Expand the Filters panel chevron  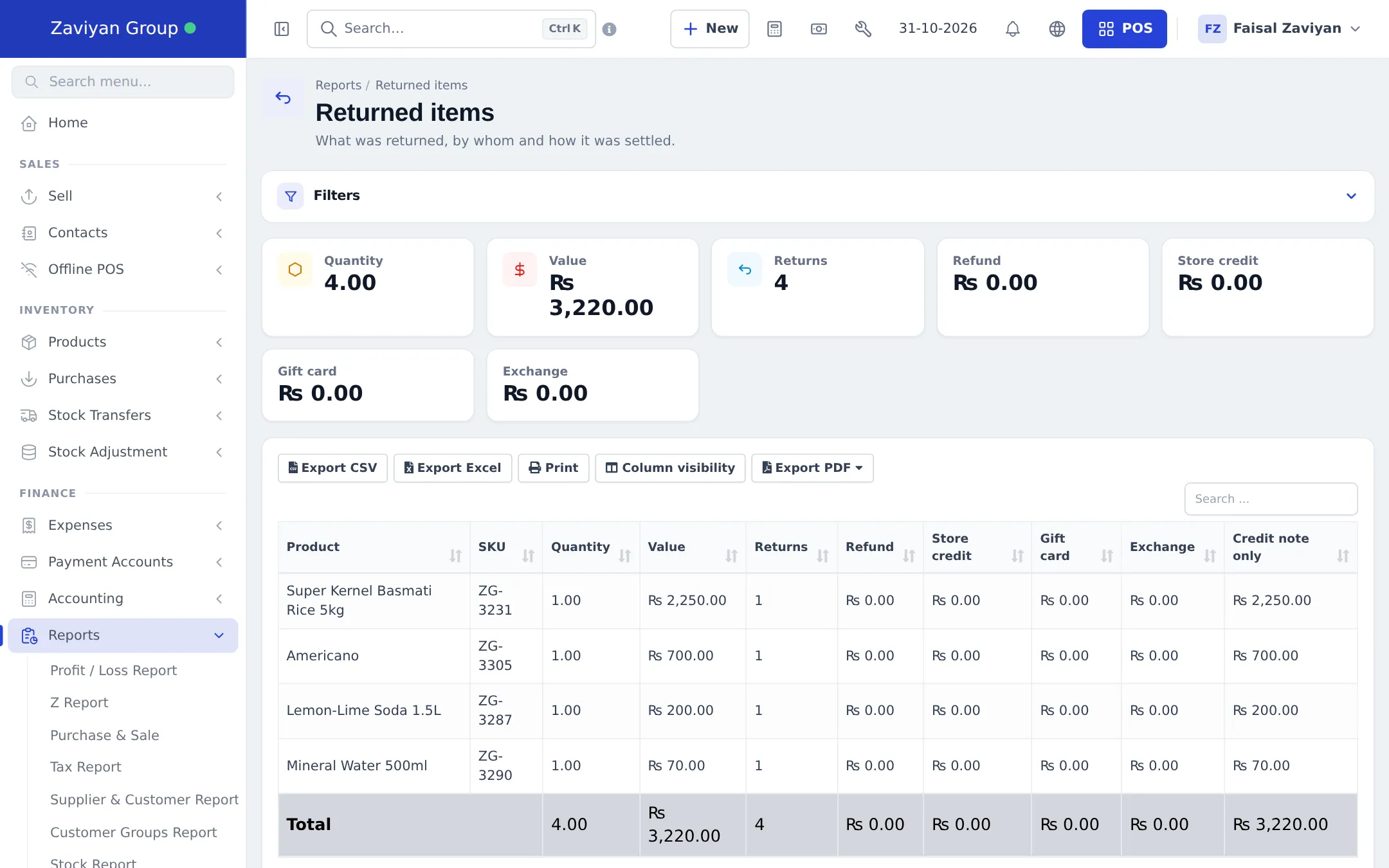pyautogui.click(x=1351, y=196)
